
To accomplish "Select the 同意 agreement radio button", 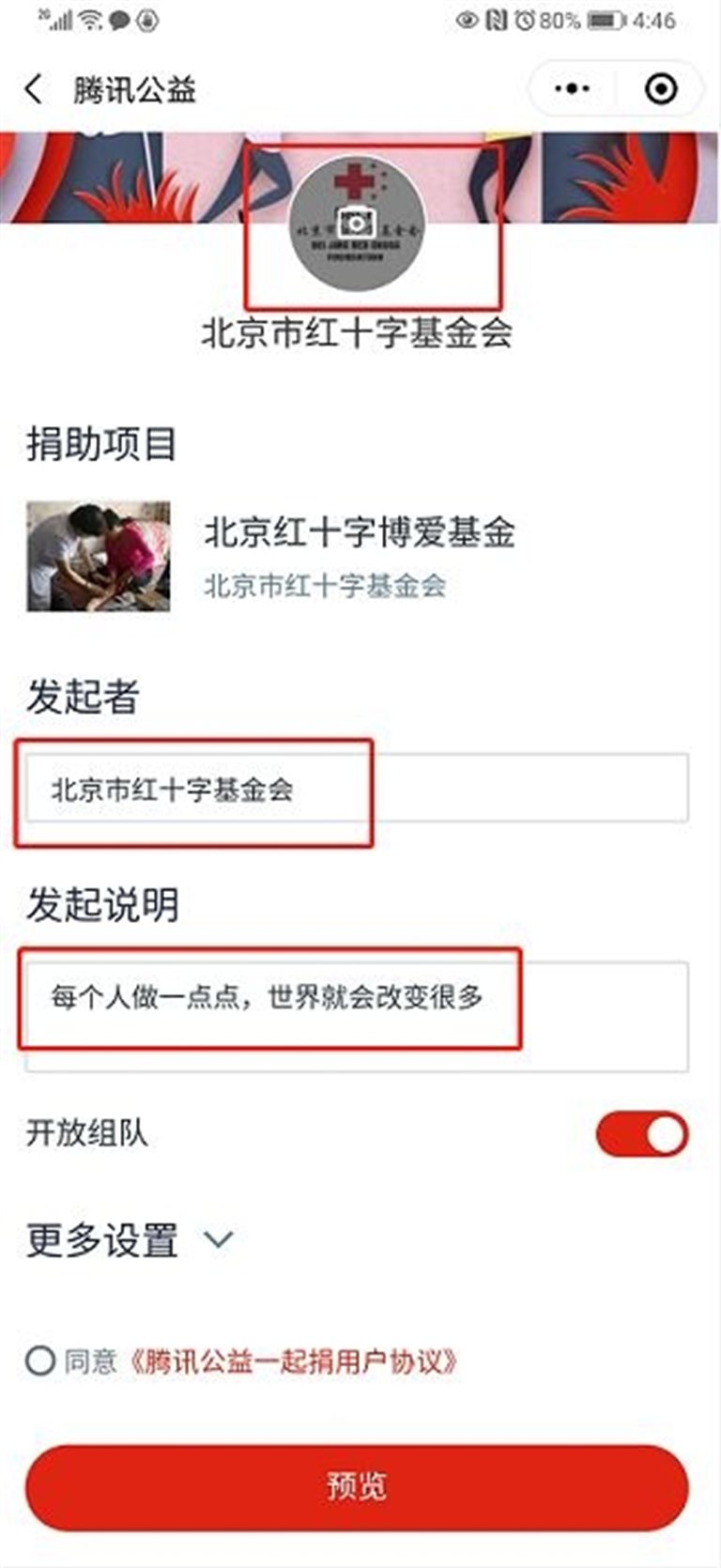I will (x=40, y=1360).
